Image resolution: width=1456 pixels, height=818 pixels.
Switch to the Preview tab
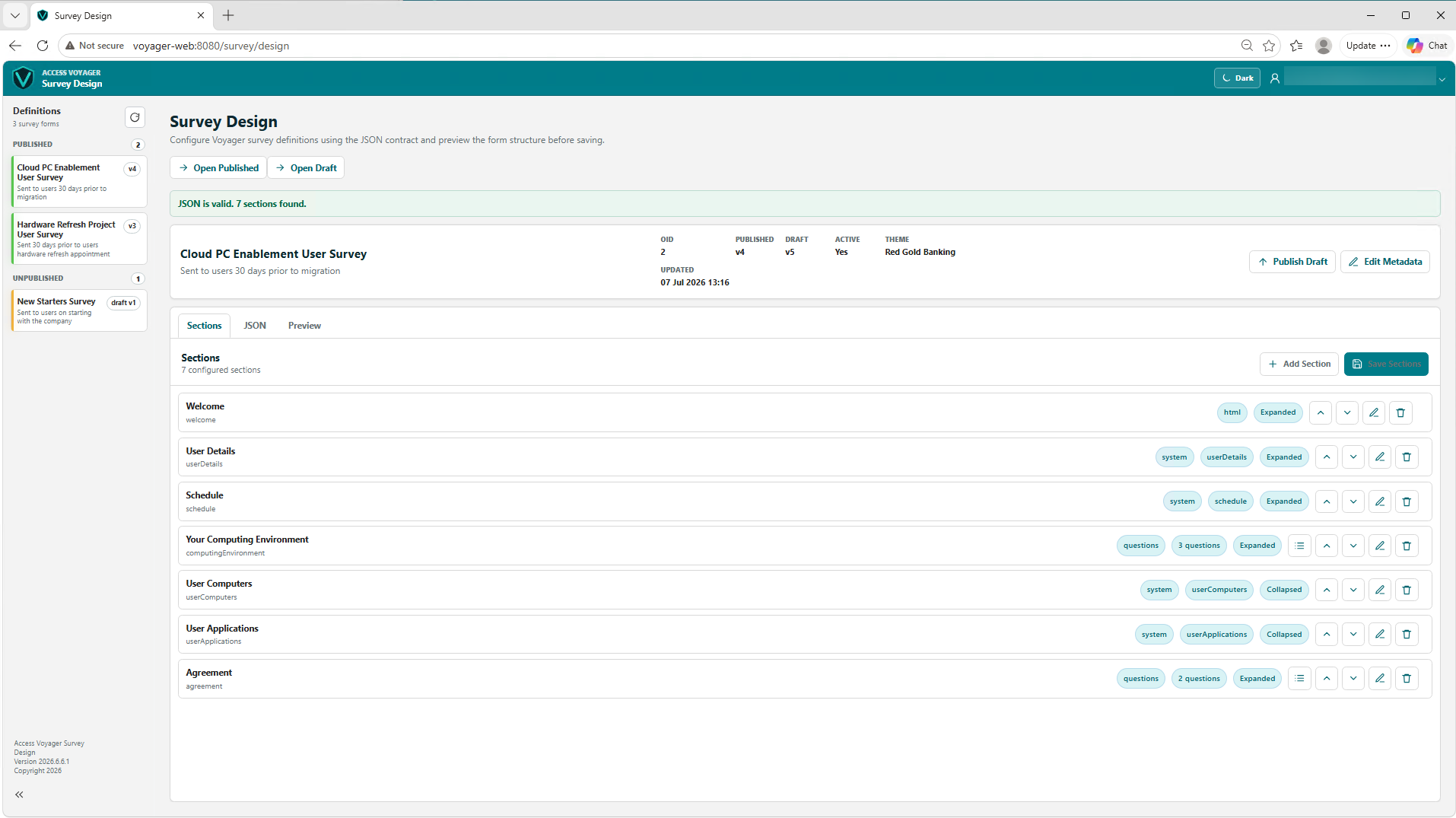pos(304,326)
